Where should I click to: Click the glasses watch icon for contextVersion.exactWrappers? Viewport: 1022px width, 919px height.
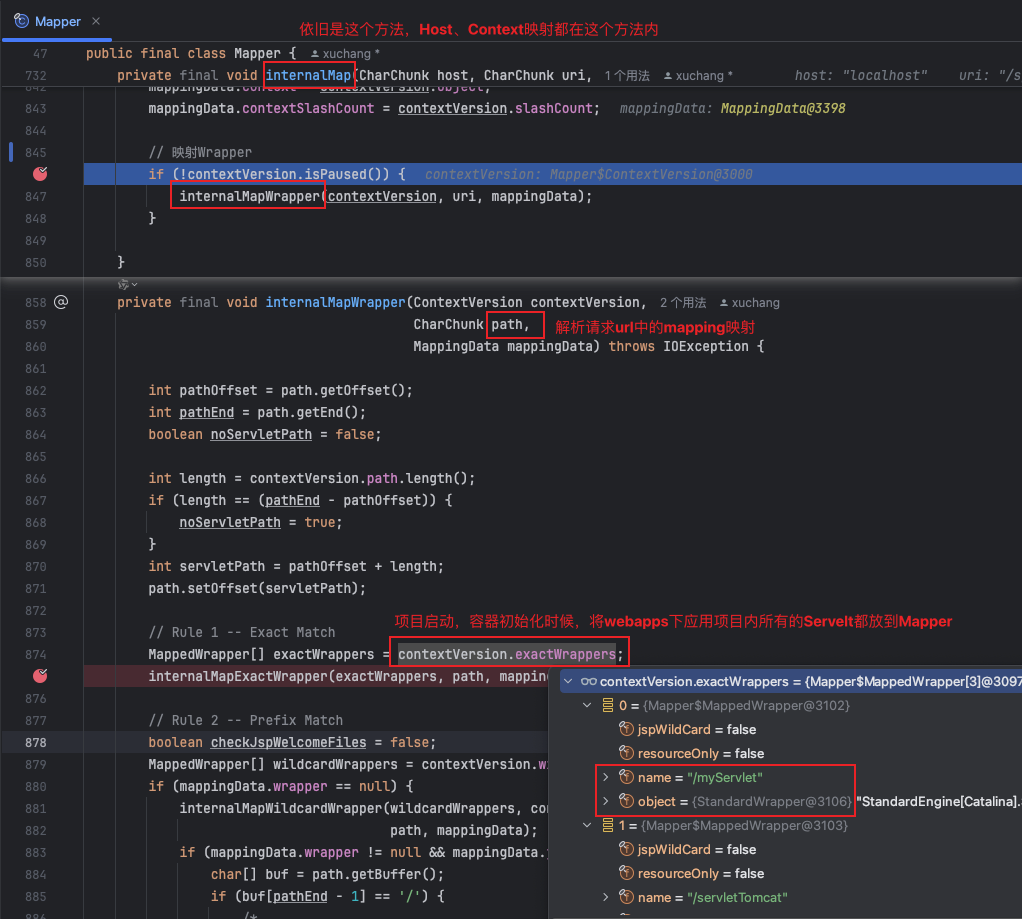pyautogui.click(x=589, y=682)
